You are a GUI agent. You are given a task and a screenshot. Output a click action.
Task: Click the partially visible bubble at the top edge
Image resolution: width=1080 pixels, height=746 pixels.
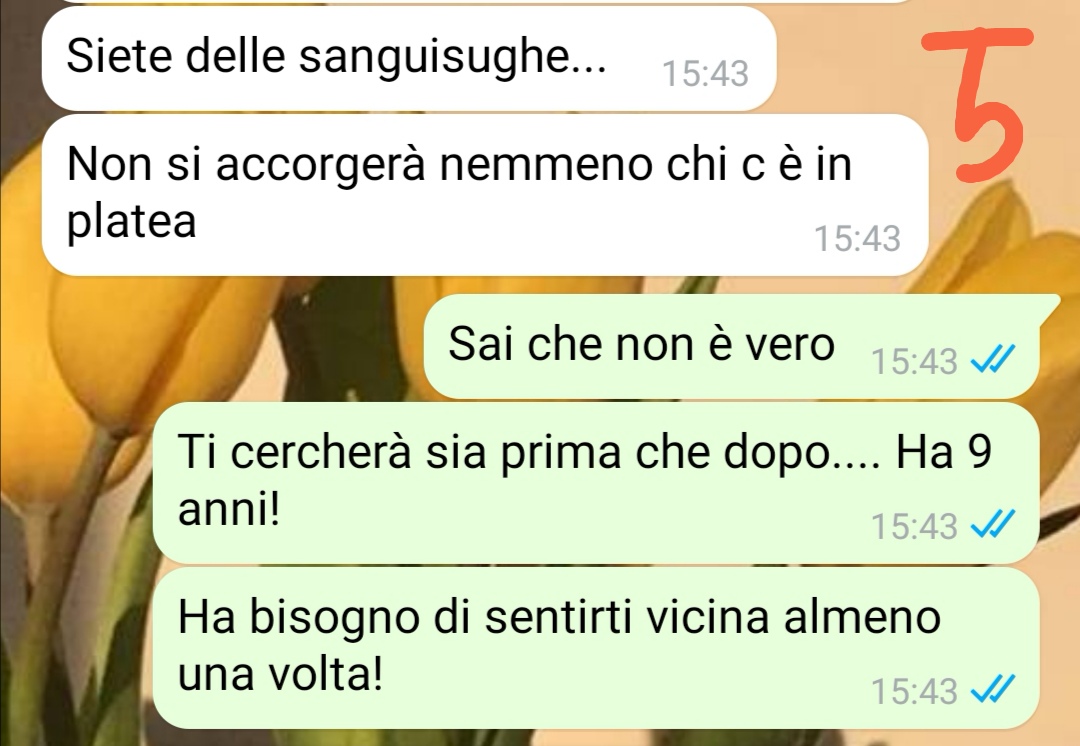[482, 2]
